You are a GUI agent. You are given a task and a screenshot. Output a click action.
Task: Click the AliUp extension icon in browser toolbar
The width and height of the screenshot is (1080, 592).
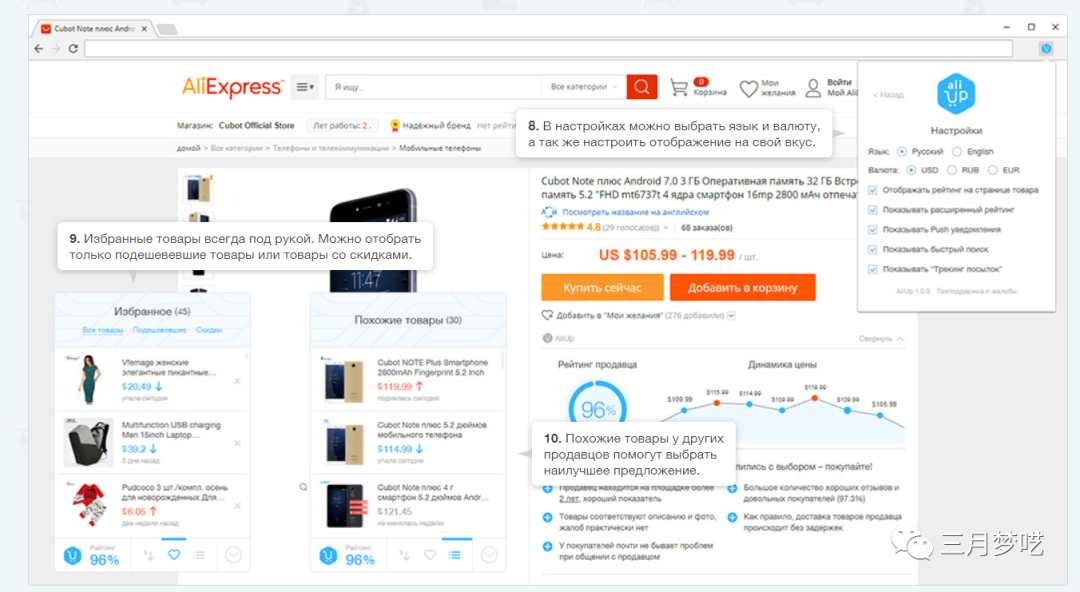pos(1046,48)
